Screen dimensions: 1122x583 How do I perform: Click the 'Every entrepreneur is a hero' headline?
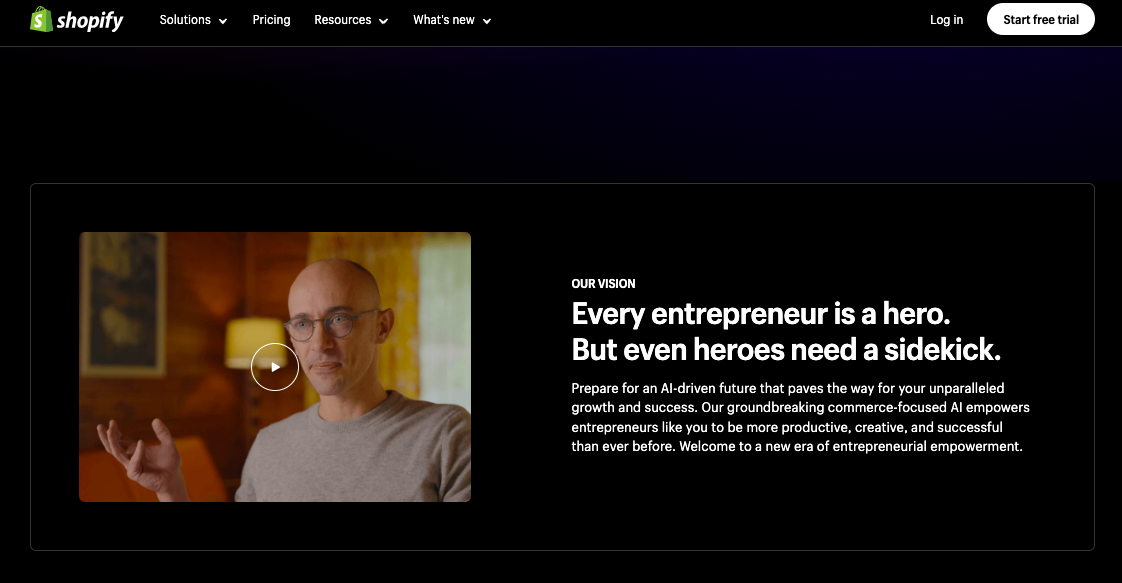point(761,313)
